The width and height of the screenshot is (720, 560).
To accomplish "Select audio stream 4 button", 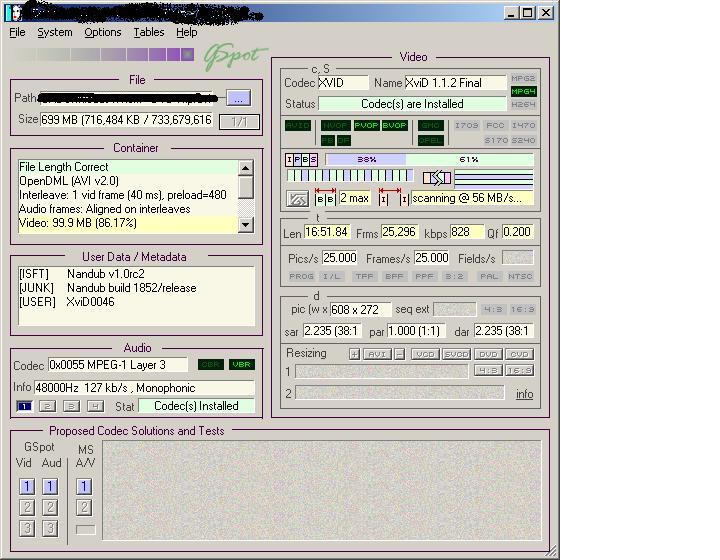I will click(x=95, y=406).
